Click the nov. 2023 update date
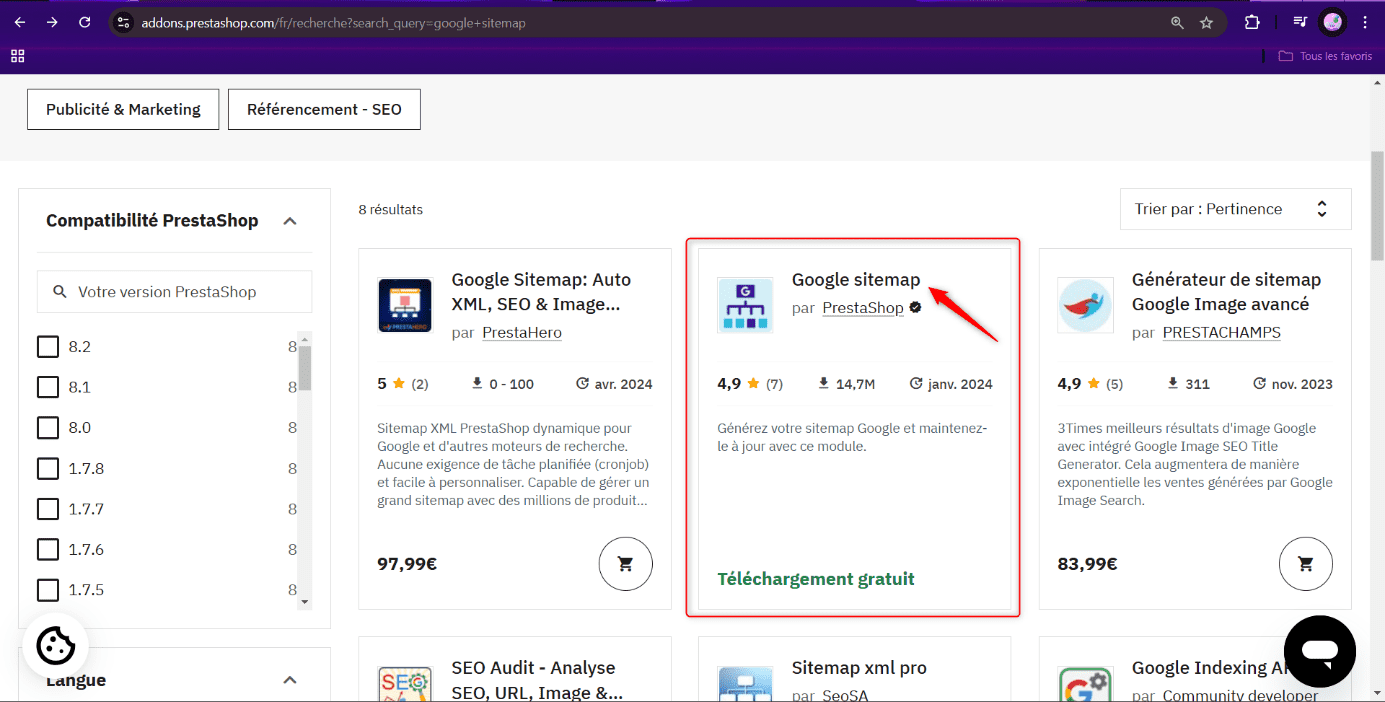Viewport: 1385px width, 702px height. click(x=1292, y=384)
